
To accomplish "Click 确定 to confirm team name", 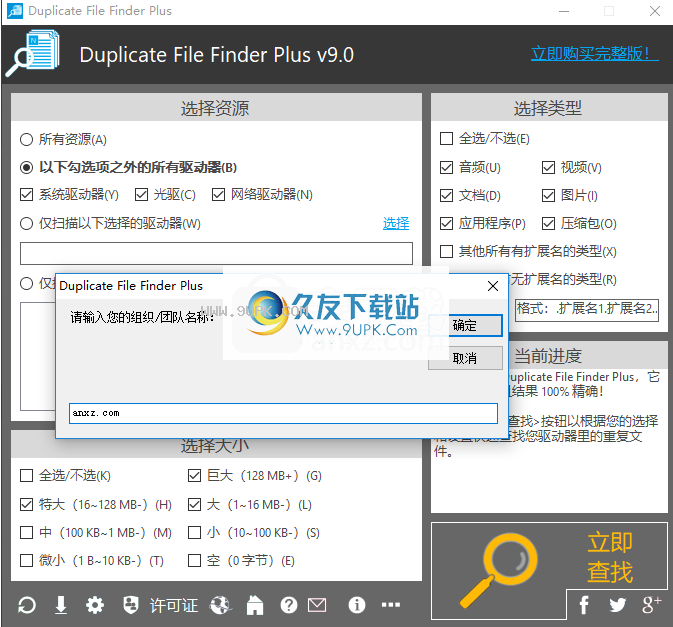I will [x=465, y=325].
